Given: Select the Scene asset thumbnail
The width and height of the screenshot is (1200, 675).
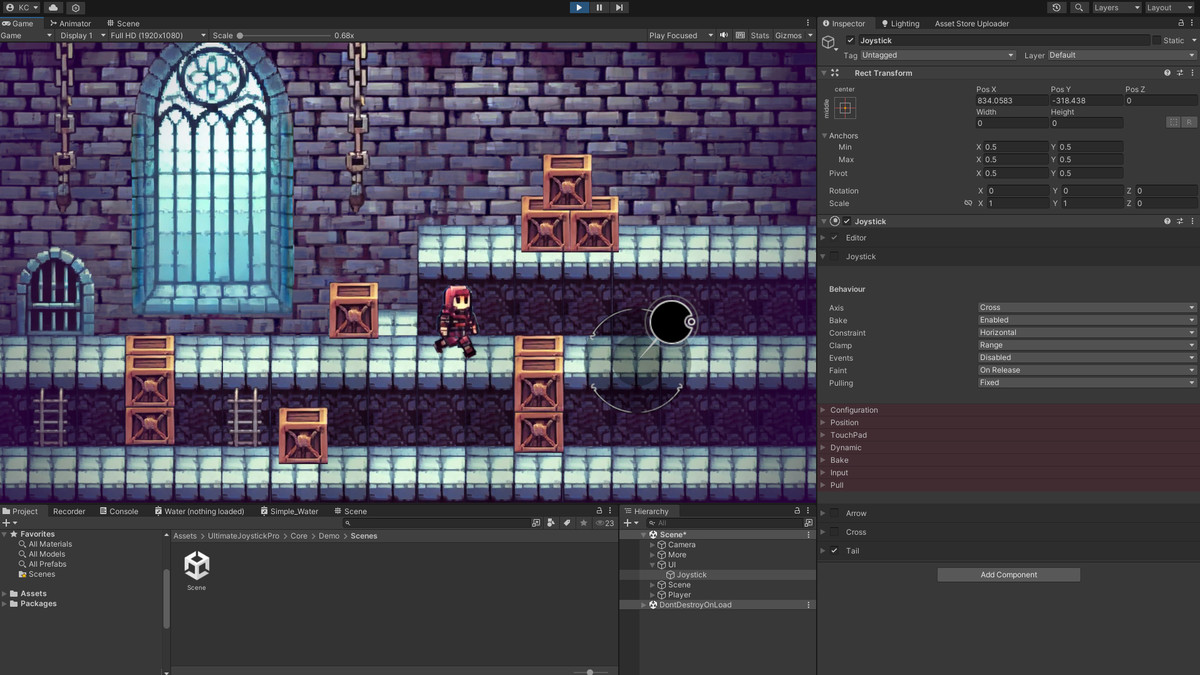Looking at the screenshot, I should [x=197, y=565].
